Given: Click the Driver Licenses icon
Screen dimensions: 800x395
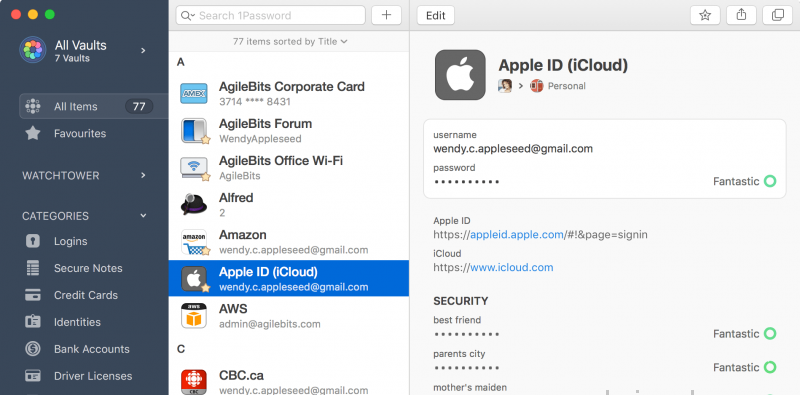Looking at the screenshot, I should coord(33,376).
